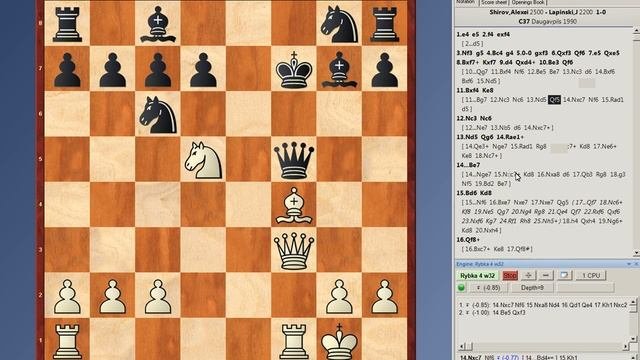Click the empty e4 square on board

[248, 205]
